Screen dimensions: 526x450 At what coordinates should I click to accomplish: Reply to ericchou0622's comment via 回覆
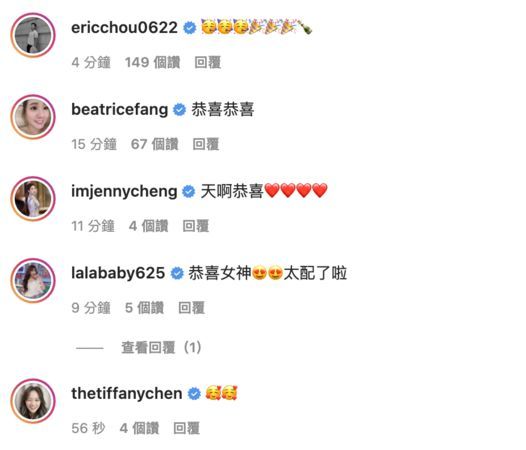click(x=208, y=62)
